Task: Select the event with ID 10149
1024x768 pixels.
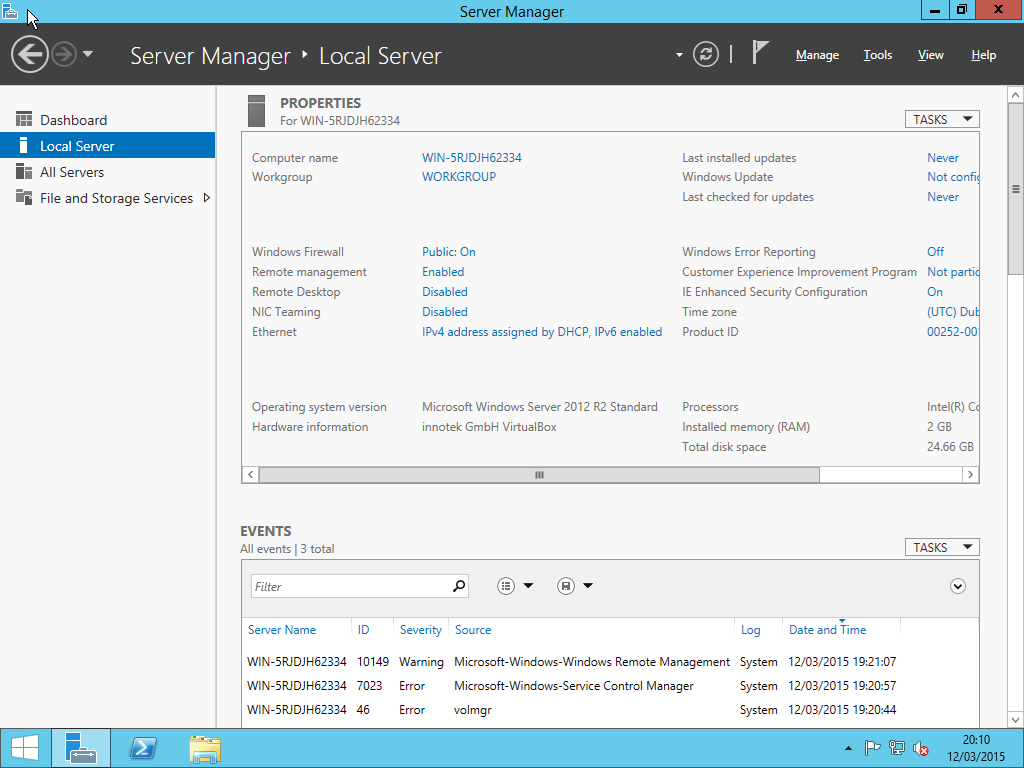Action: pos(611,662)
